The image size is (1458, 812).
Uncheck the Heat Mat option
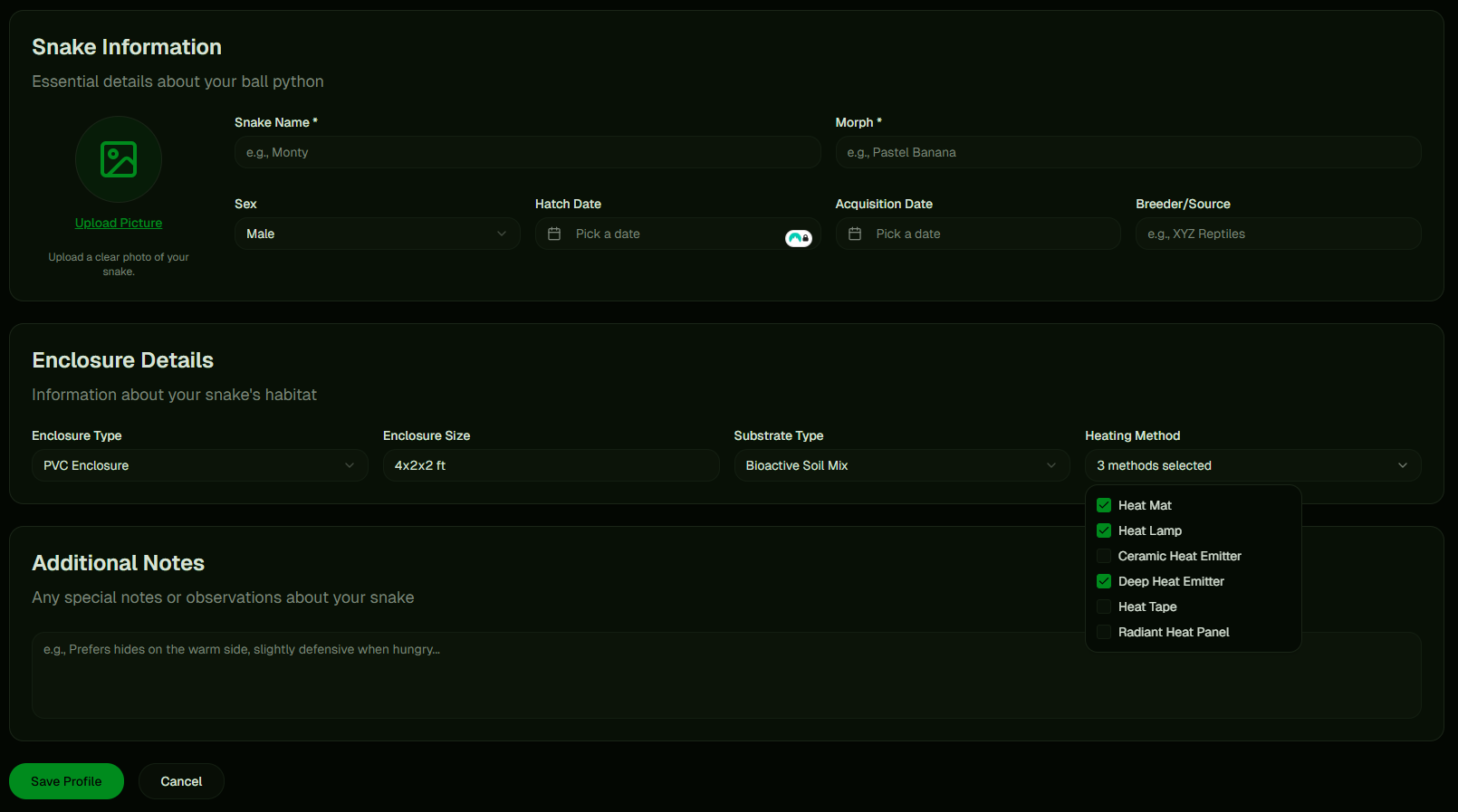1104,505
